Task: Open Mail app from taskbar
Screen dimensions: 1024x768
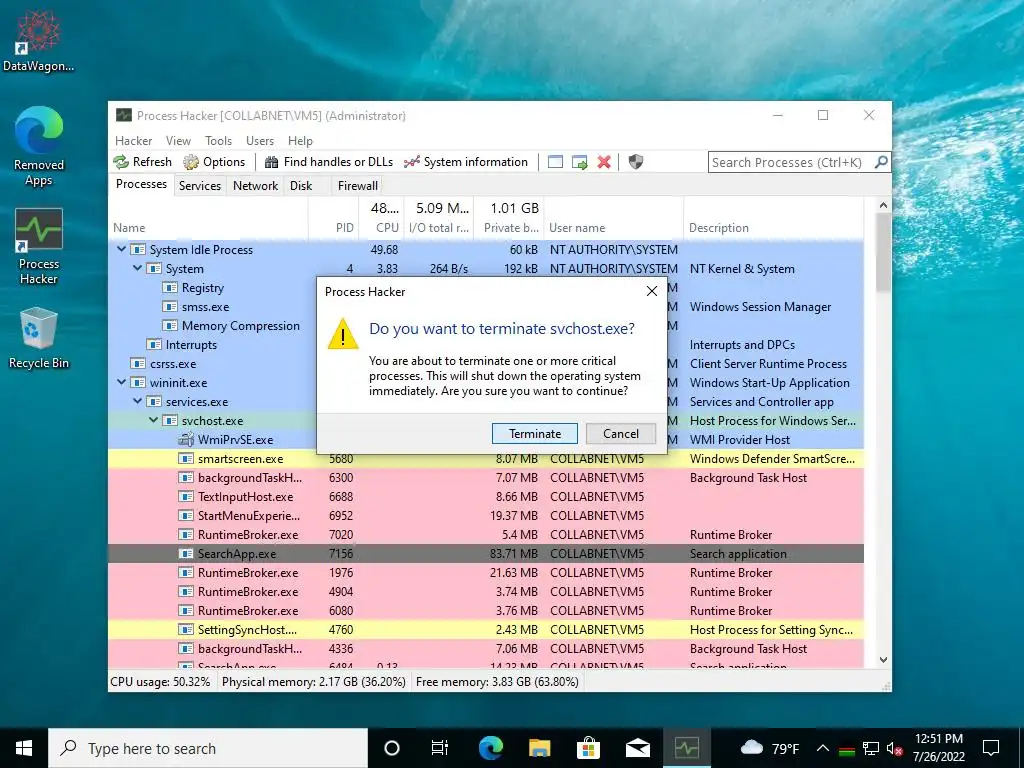Action: point(637,748)
